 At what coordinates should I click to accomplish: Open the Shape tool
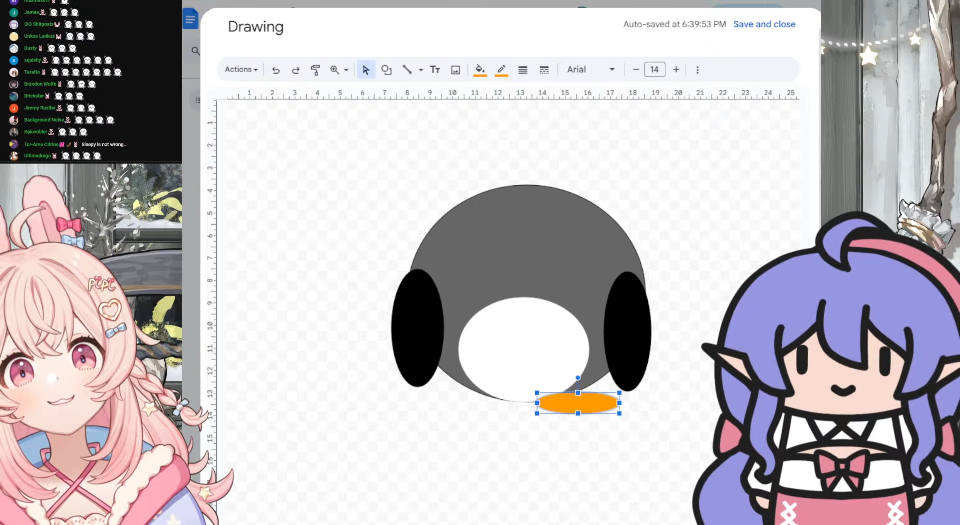(386, 70)
